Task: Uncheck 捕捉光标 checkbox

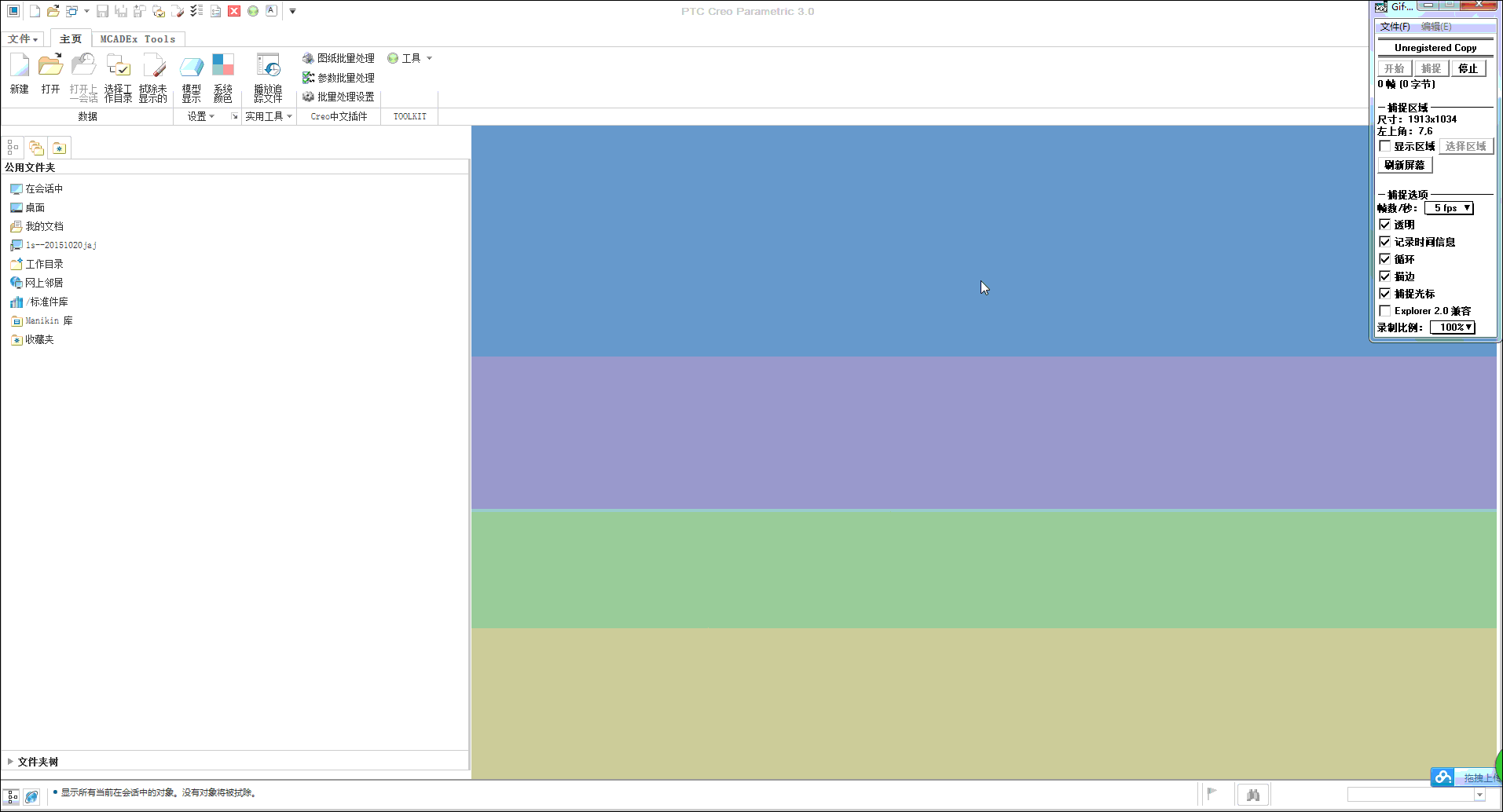Action: click(x=1385, y=294)
